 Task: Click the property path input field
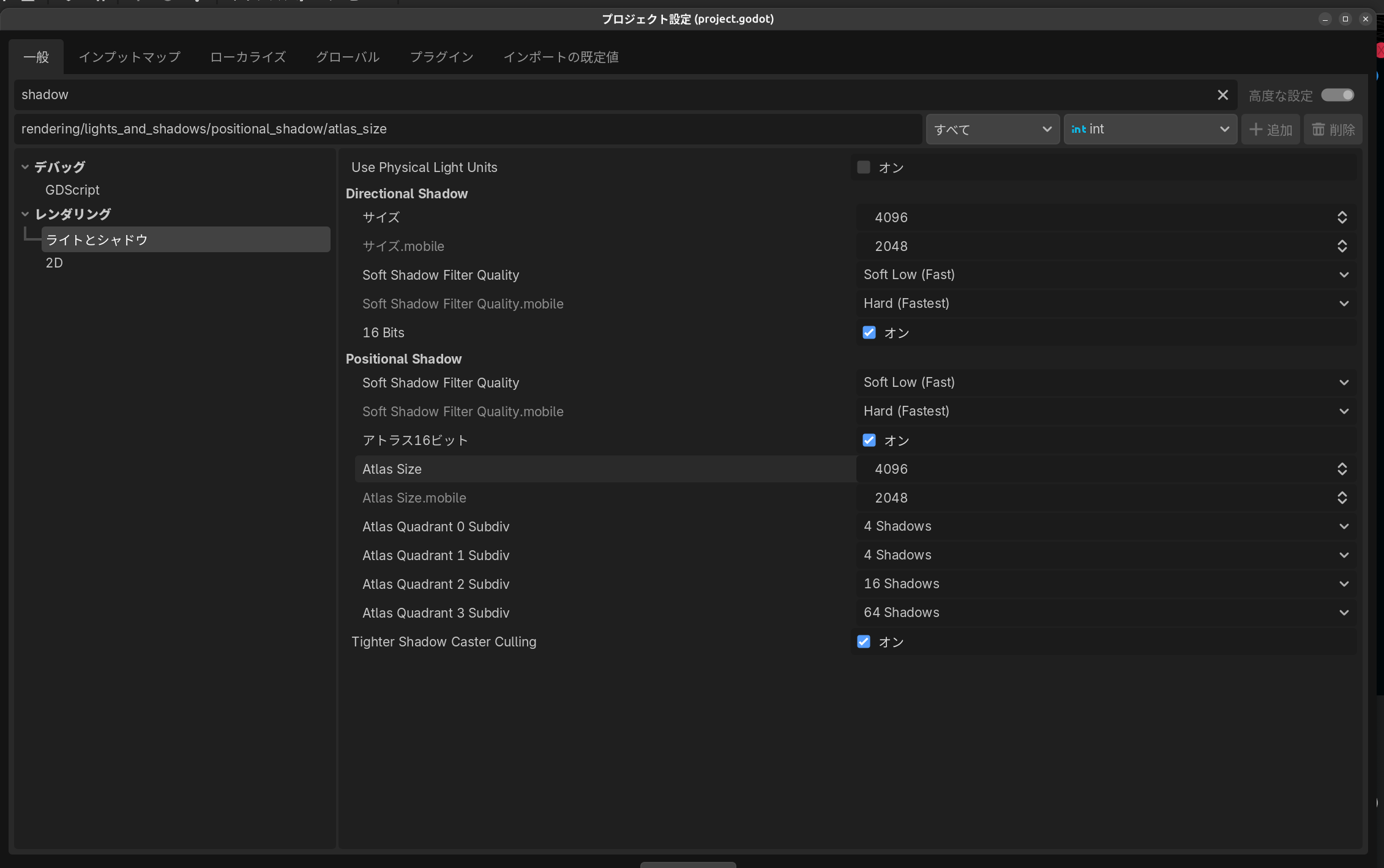click(x=468, y=129)
